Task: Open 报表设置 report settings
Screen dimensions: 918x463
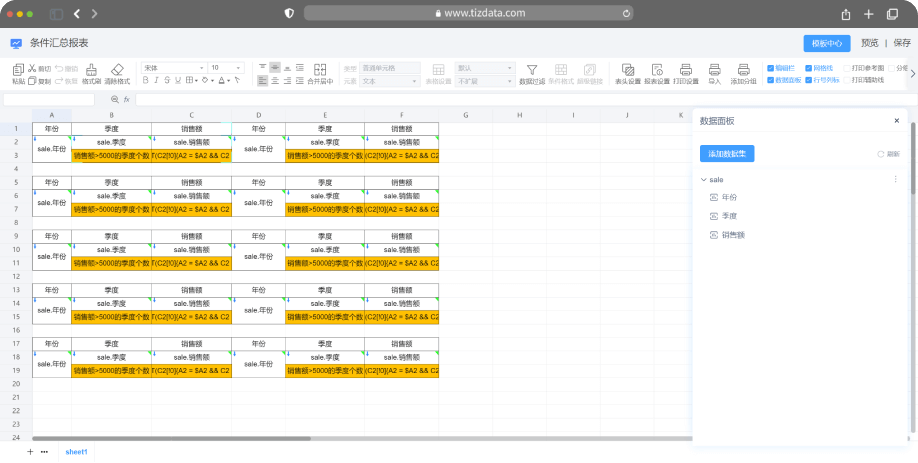Action: tap(656, 69)
